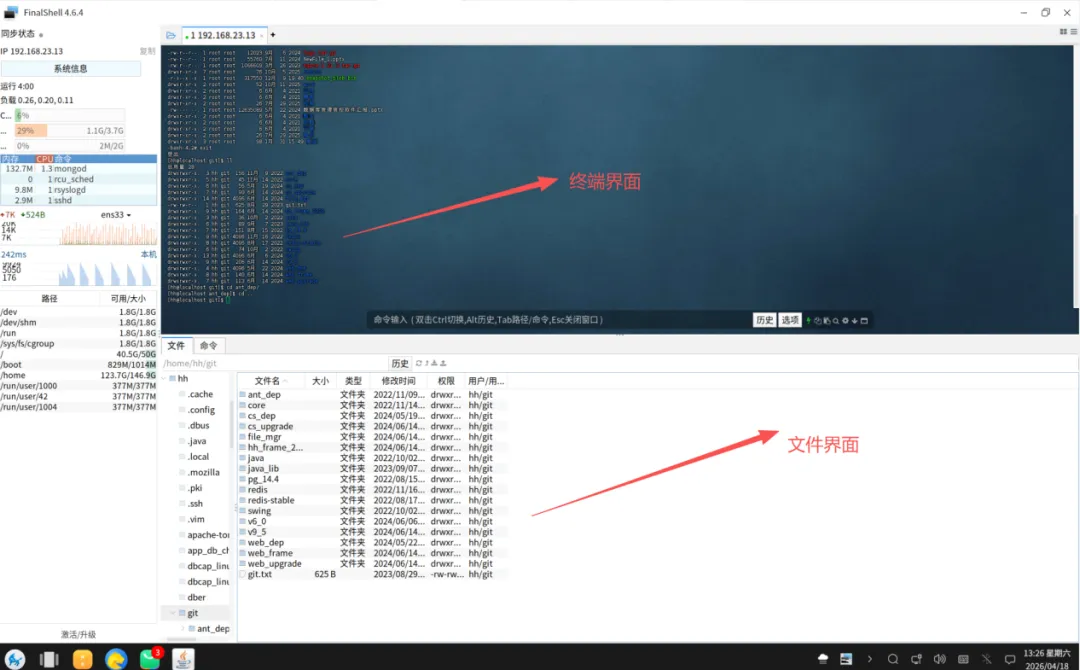Select the git.txt file row
Image resolution: width=1080 pixels, height=670 pixels.
pos(373,574)
